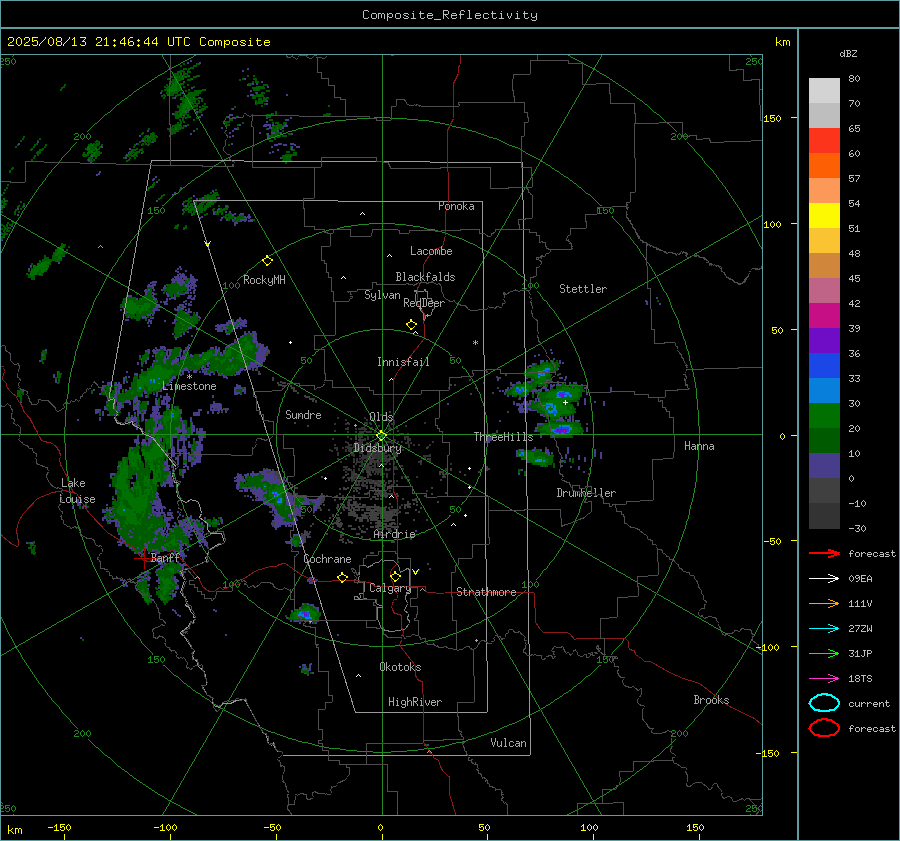Screen dimensions: 900x841
Task: Select the cyan 27ZW arrow icon
Action: pos(824,629)
